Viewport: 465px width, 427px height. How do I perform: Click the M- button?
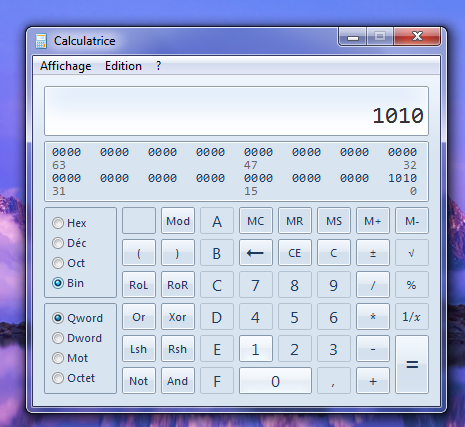pyautogui.click(x=412, y=221)
